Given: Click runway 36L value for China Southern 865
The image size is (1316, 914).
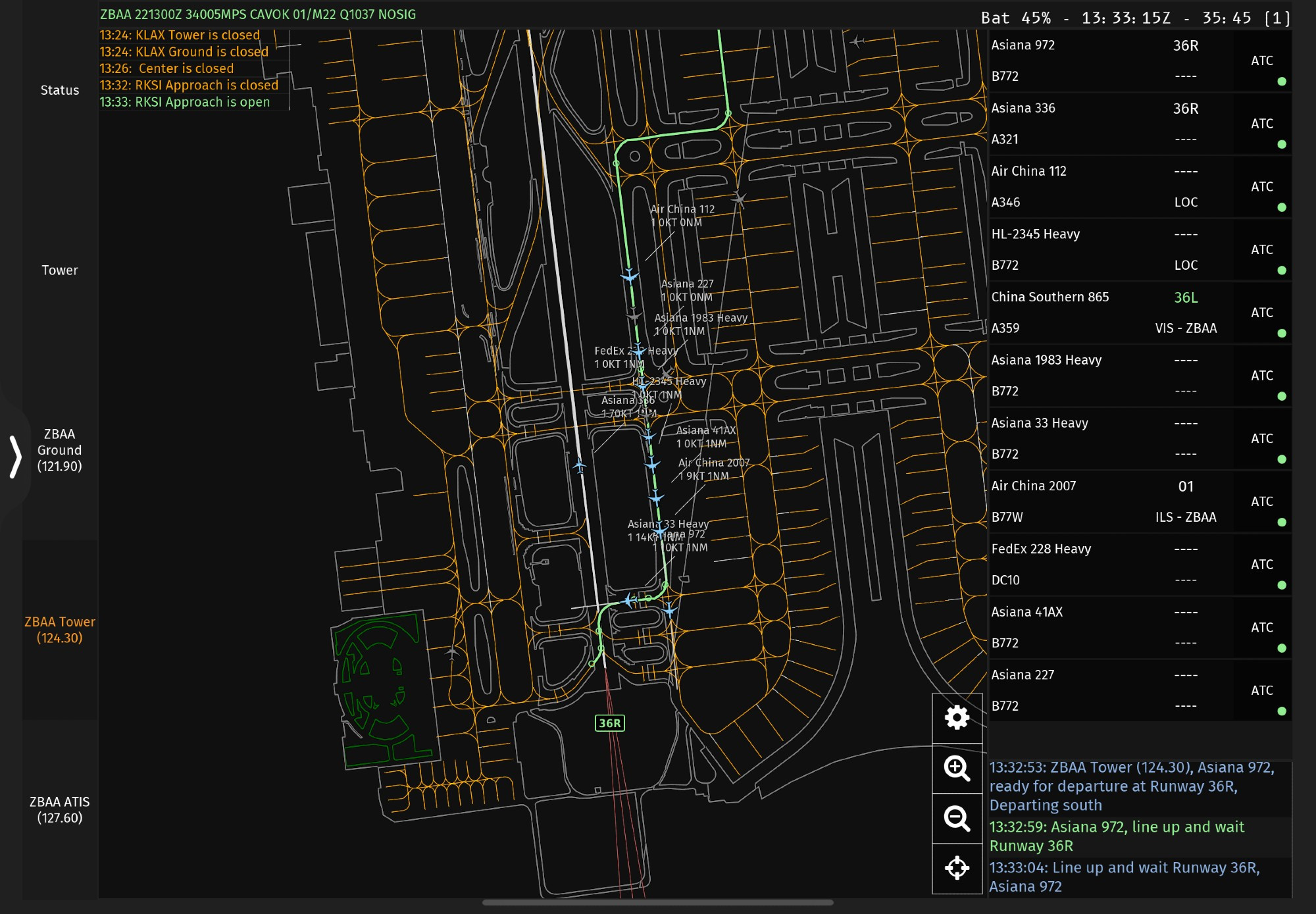Looking at the screenshot, I should [1186, 297].
